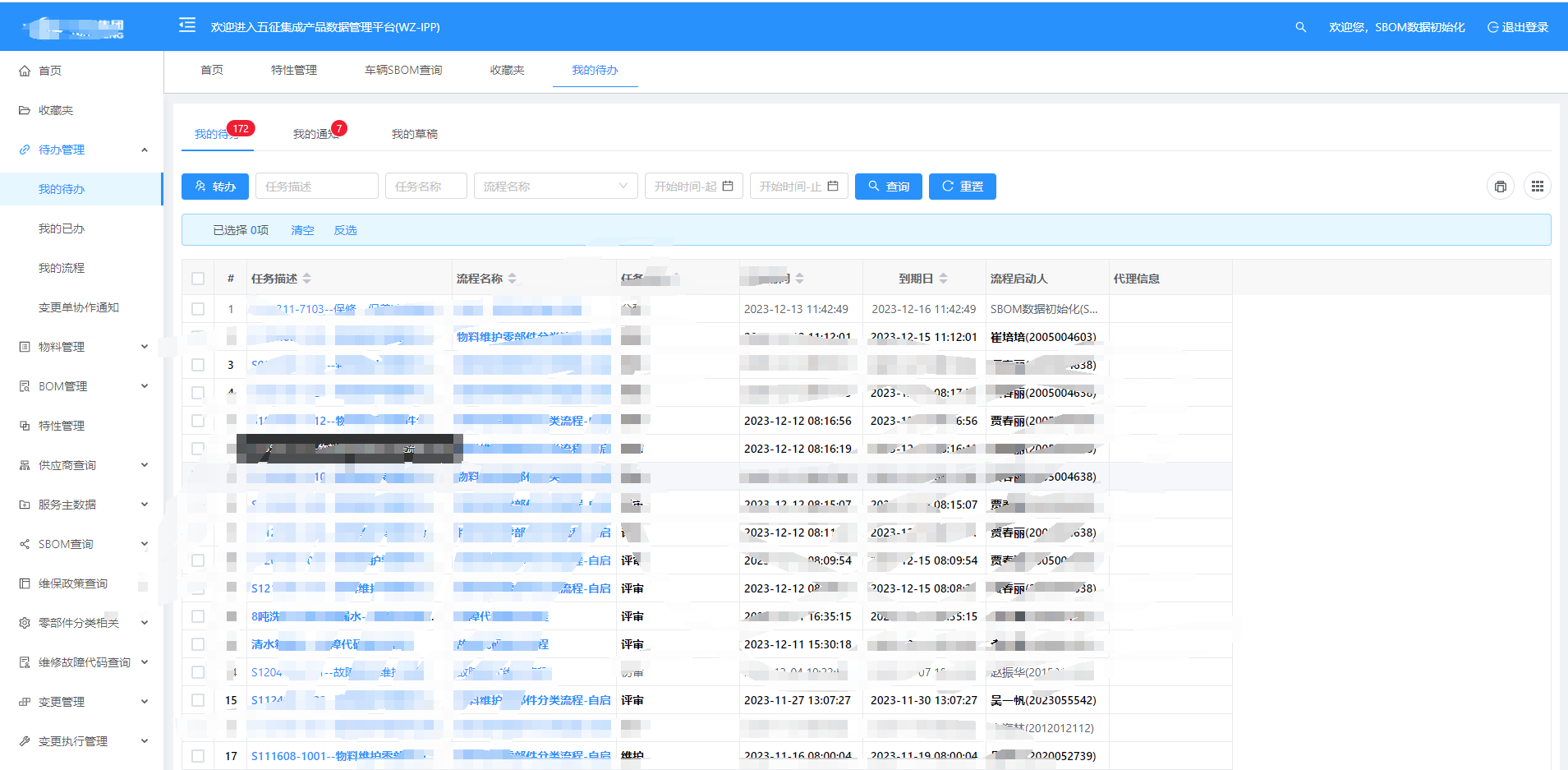
Task: Sort by 到期日 column arrows
Action: pos(944,279)
